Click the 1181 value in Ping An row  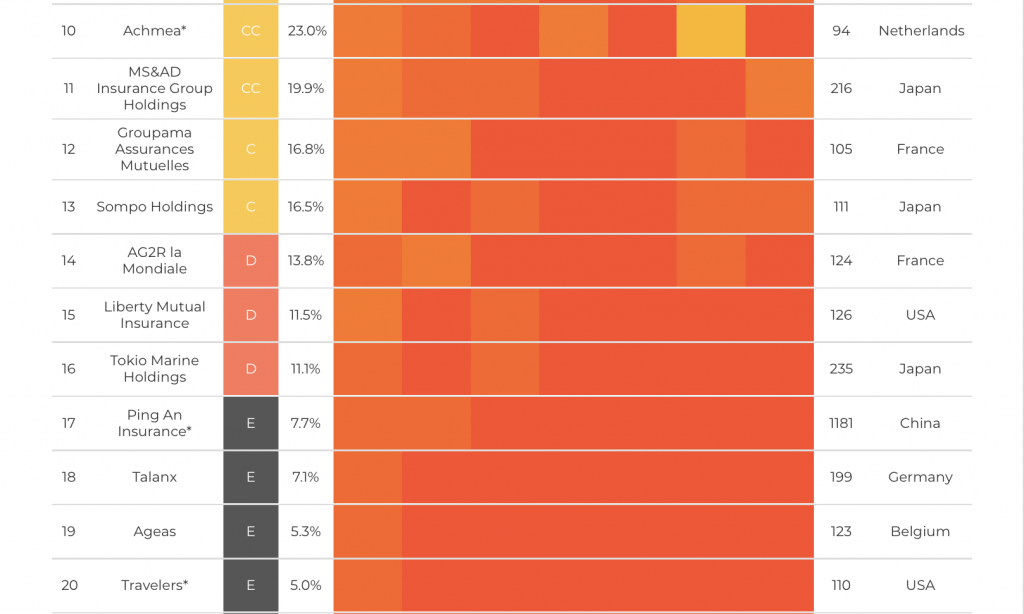pos(841,423)
